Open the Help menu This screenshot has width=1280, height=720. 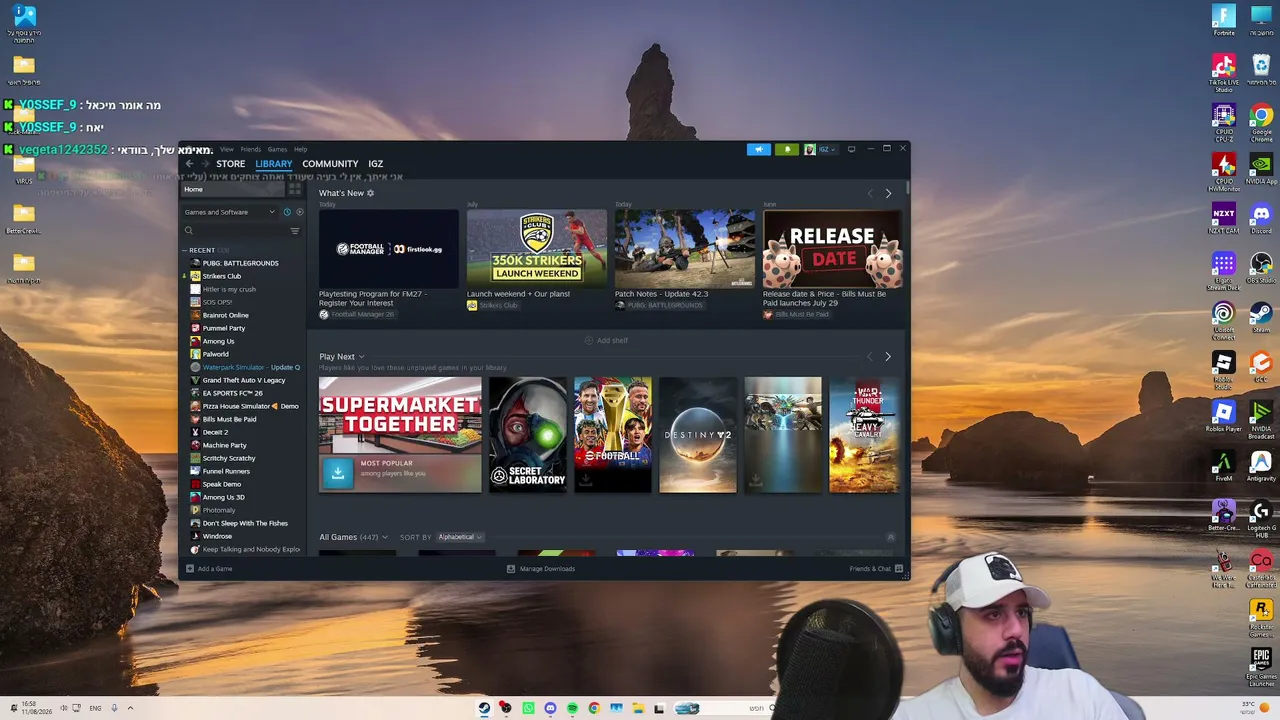[300, 149]
